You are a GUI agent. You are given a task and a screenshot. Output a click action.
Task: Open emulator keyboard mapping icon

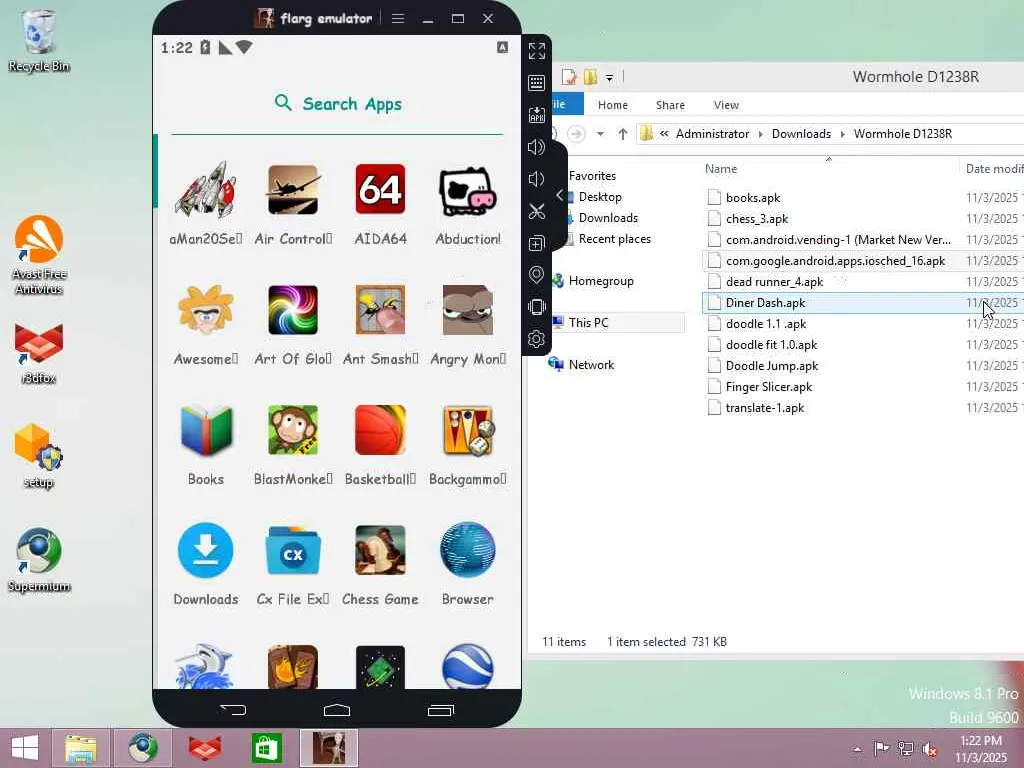click(x=537, y=83)
